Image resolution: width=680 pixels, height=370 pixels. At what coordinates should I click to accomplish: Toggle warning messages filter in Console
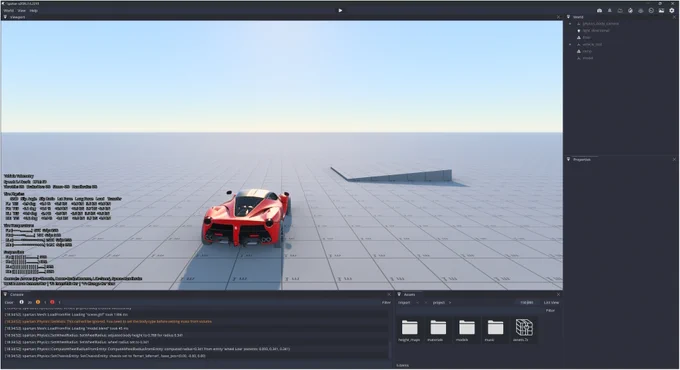[x=38, y=302]
